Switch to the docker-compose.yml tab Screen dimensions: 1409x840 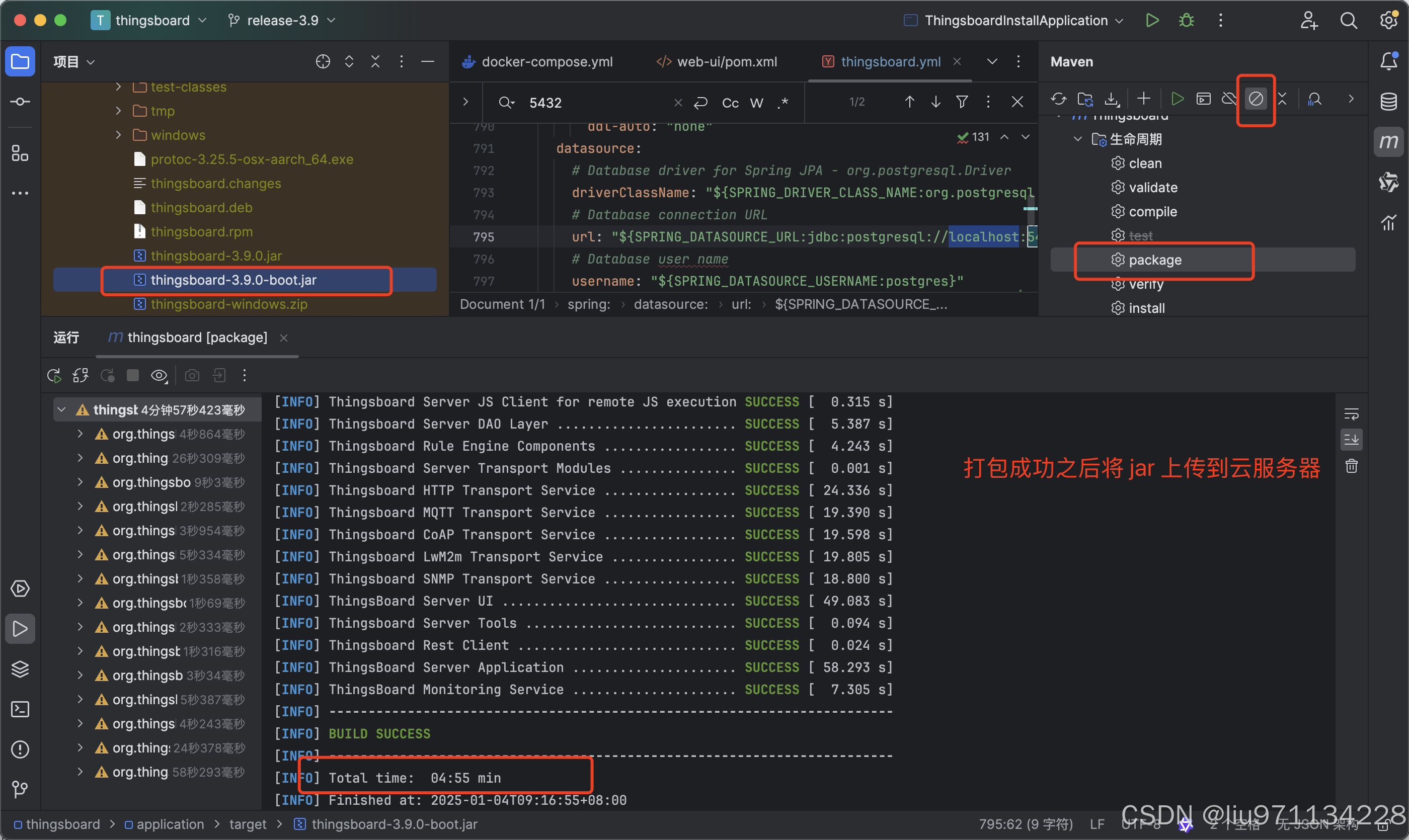coord(547,62)
